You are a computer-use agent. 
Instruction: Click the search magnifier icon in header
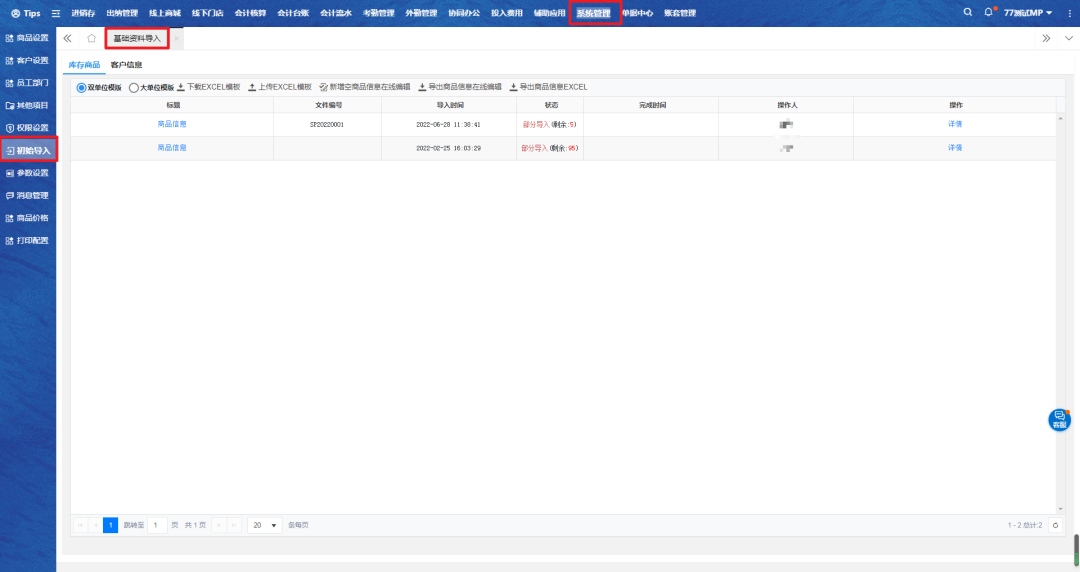tap(967, 12)
